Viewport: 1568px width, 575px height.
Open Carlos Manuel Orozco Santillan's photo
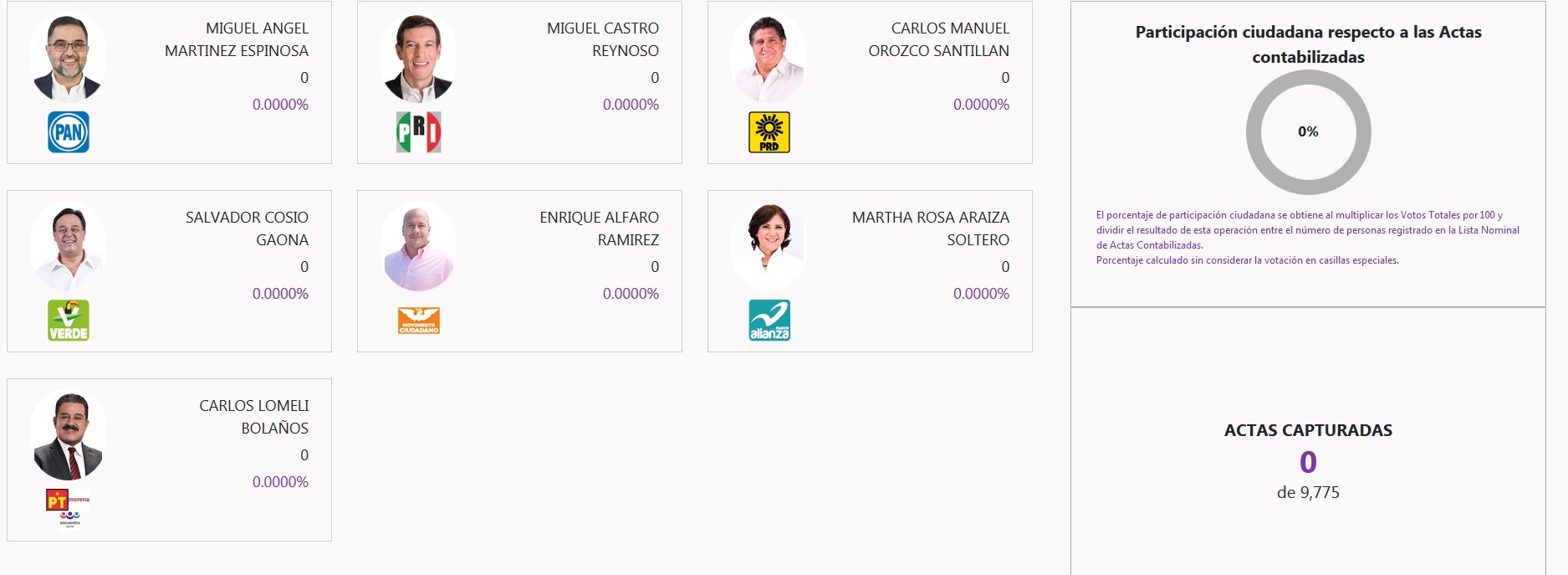click(769, 59)
